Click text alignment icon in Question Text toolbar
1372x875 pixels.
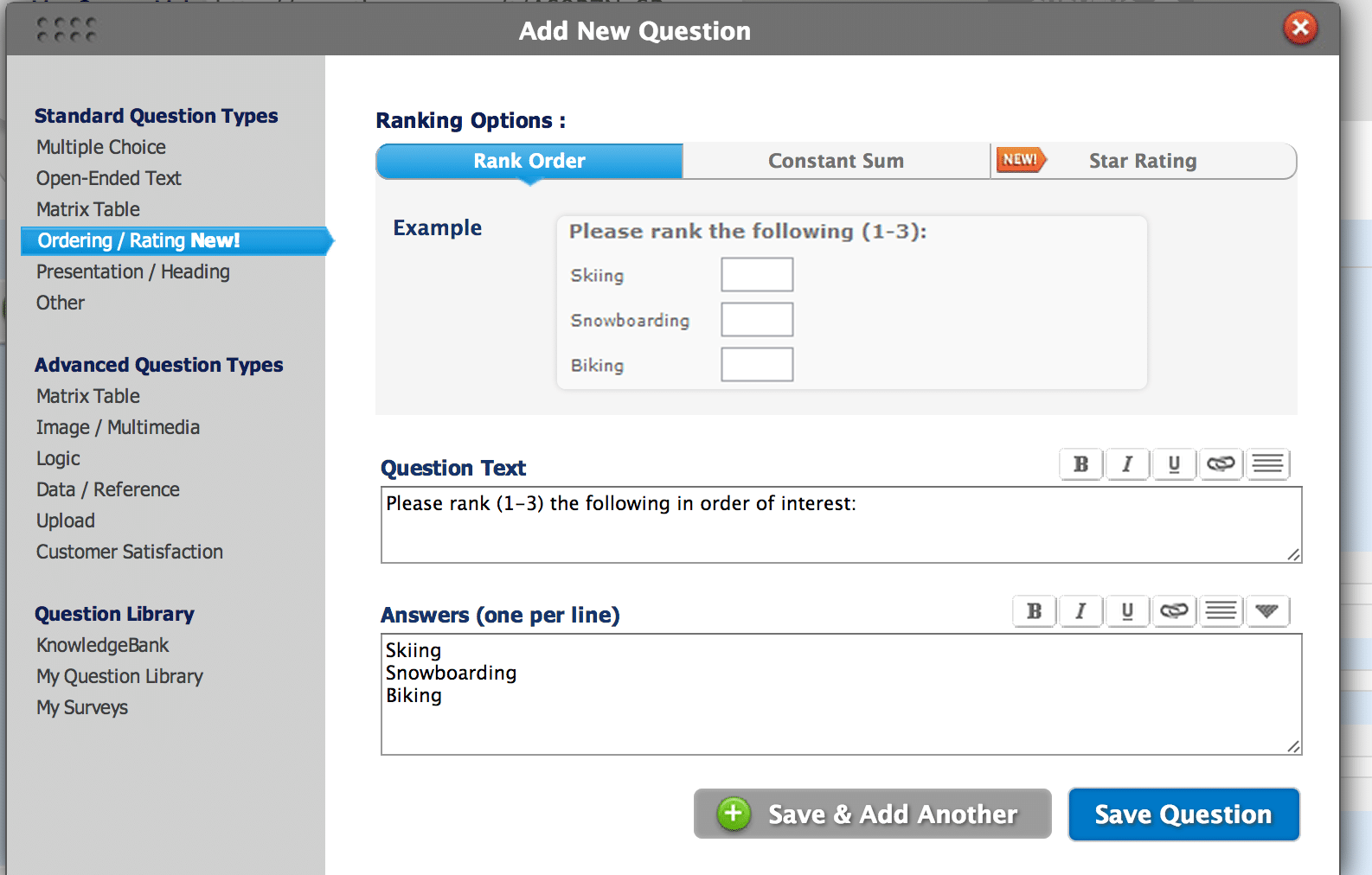(x=1267, y=464)
